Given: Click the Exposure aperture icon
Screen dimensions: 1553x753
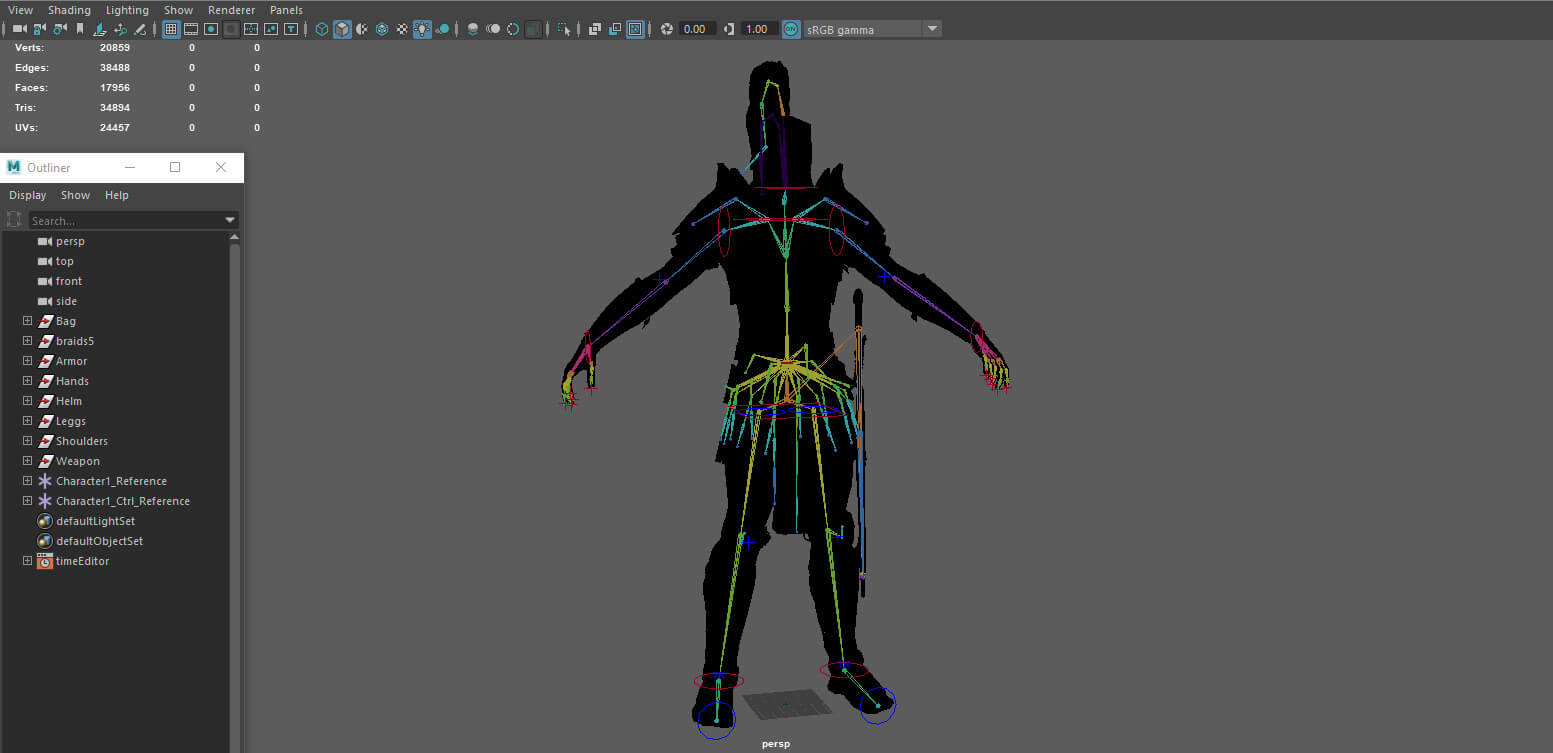Looking at the screenshot, I should [667, 30].
